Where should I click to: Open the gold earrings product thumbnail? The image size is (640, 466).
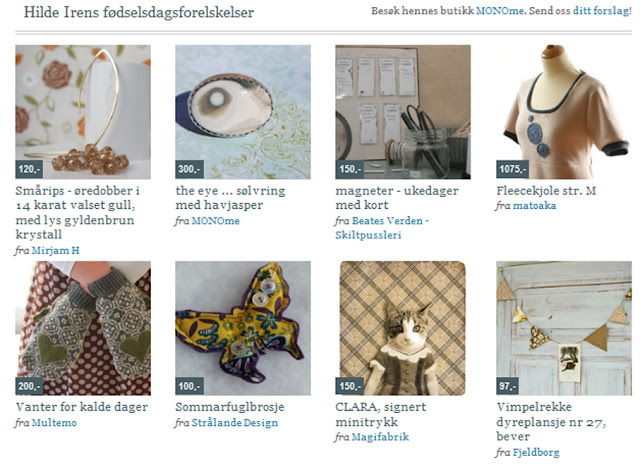83,112
